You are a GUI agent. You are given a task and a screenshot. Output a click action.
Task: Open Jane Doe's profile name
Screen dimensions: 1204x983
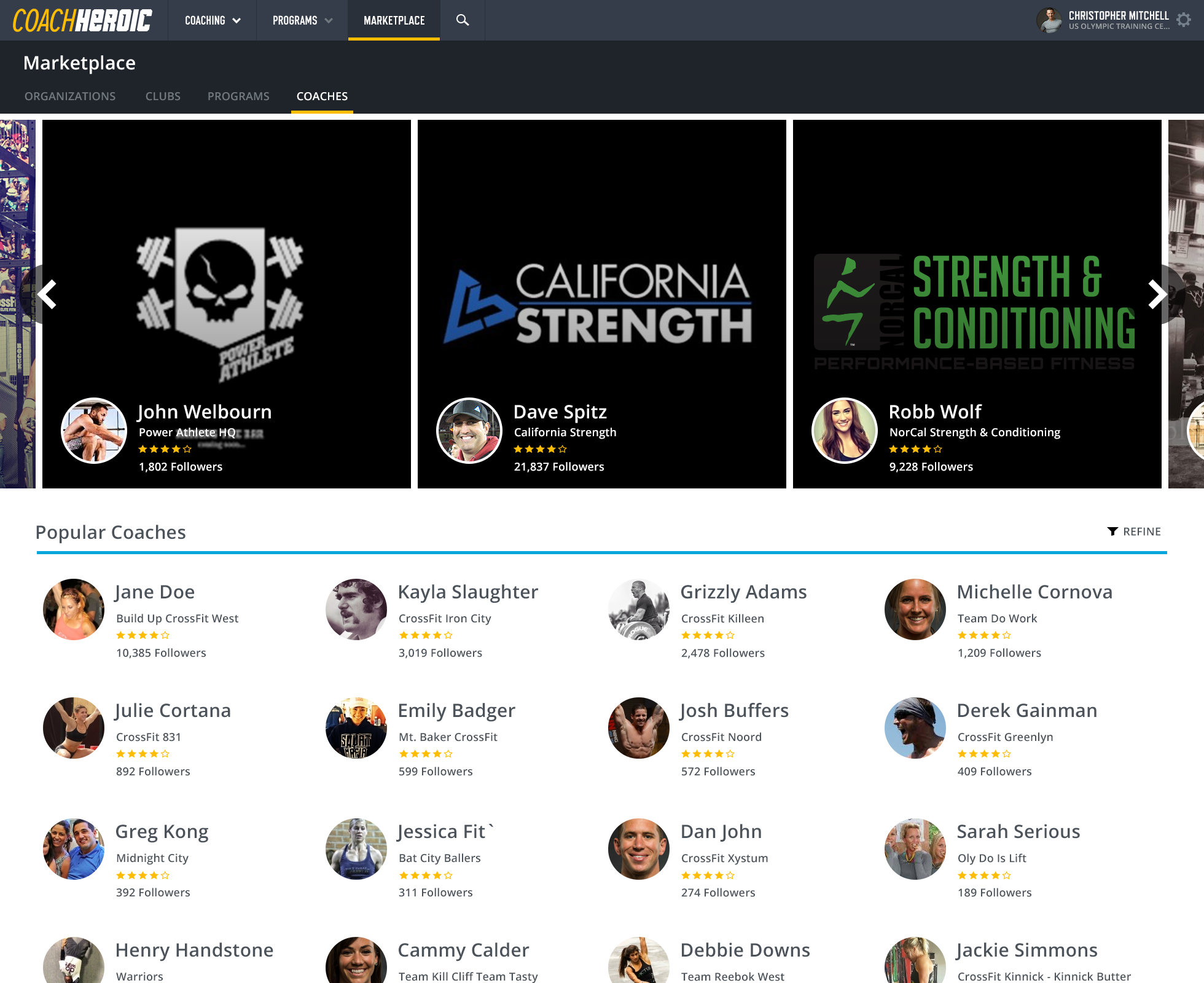pyautogui.click(x=155, y=592)
